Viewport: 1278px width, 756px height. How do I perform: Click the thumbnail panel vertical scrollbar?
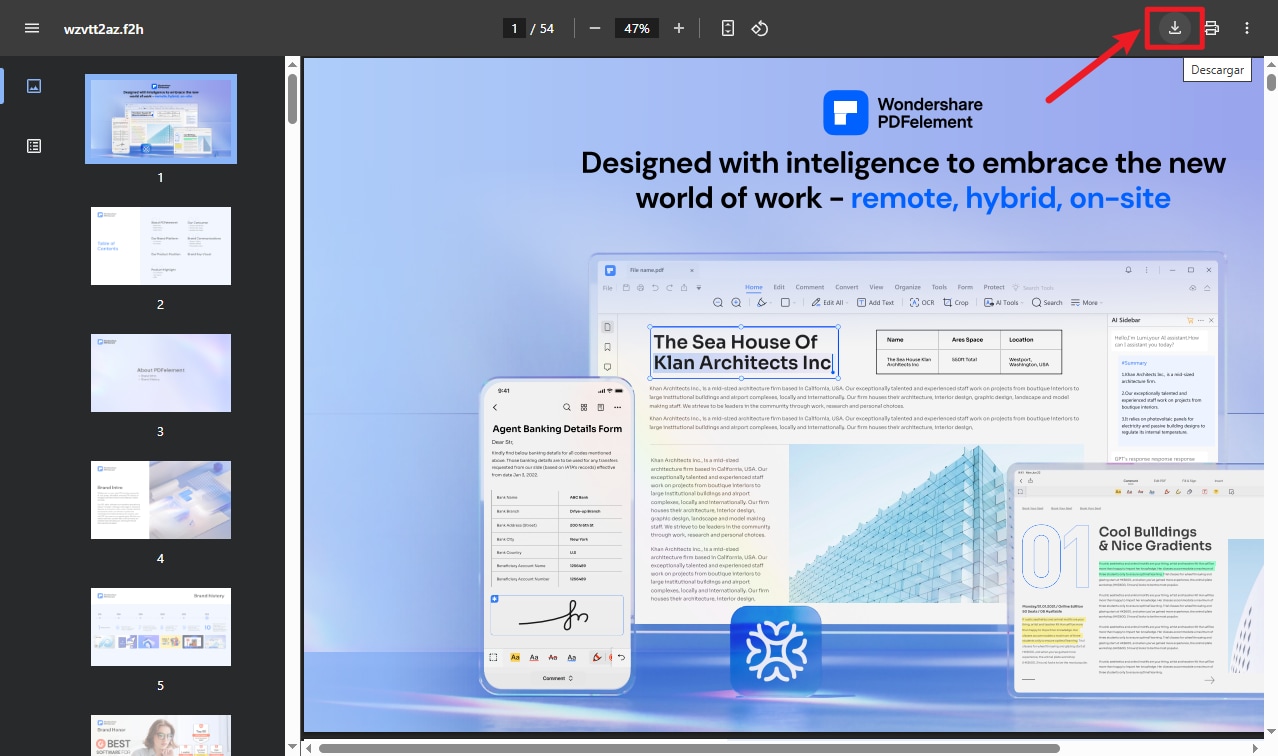pos(292,98)
